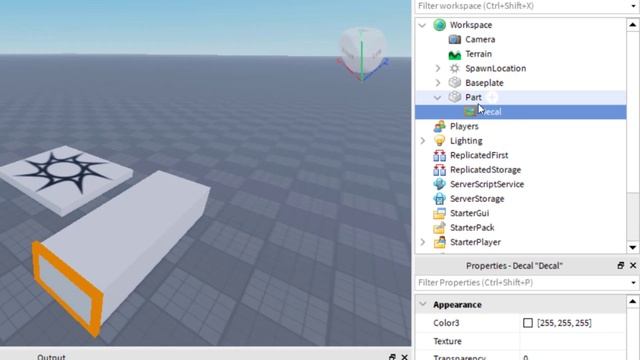The width and height of the screenshot is (640, 360).
Task: Select the Workspace tree item
Action: (471, 25)
